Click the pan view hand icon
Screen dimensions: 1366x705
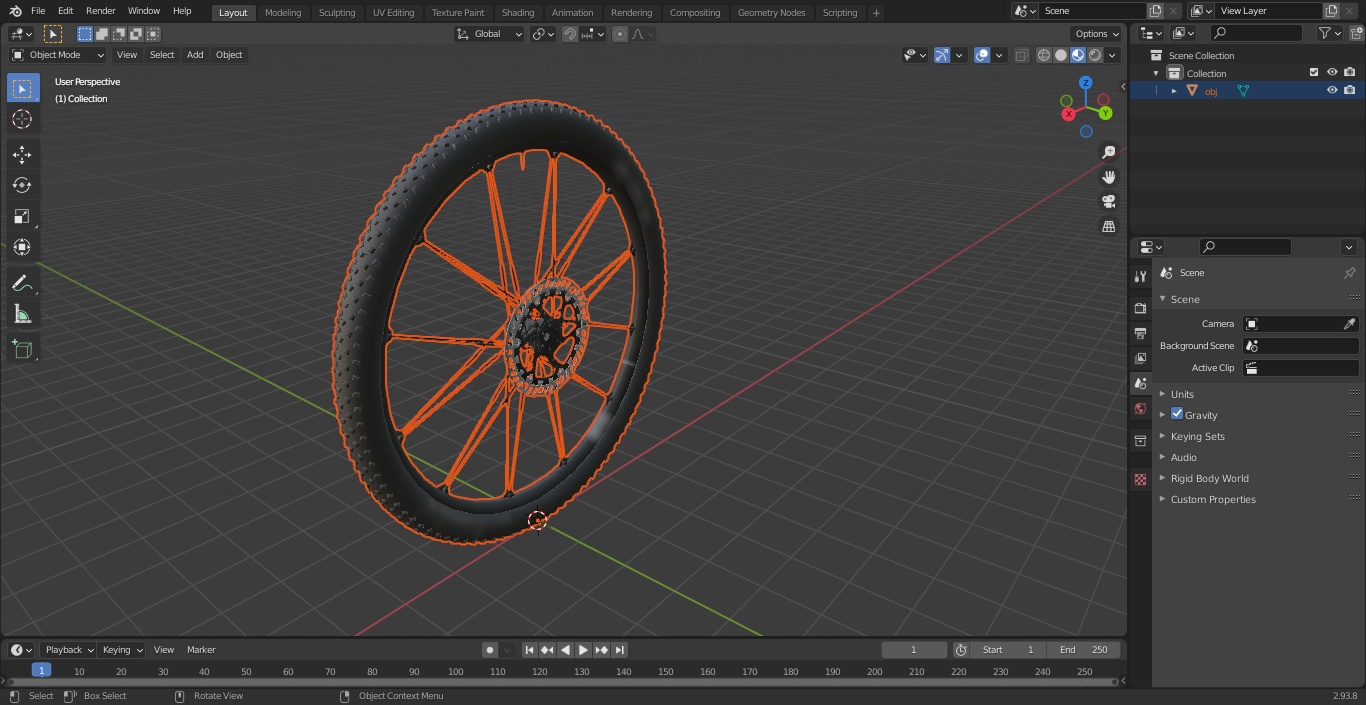[1108, 177]
